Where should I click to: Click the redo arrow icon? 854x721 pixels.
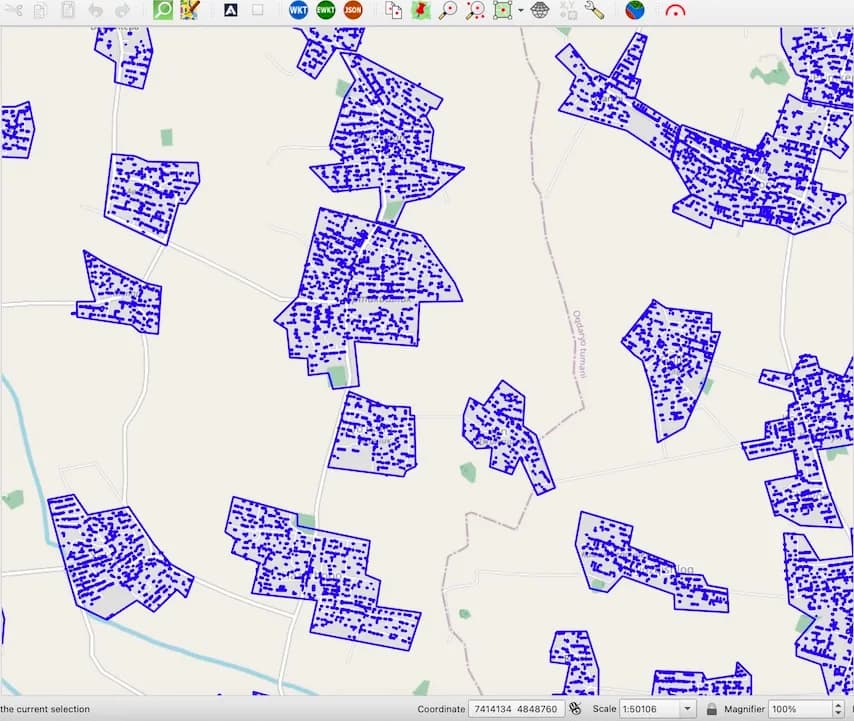122,9
